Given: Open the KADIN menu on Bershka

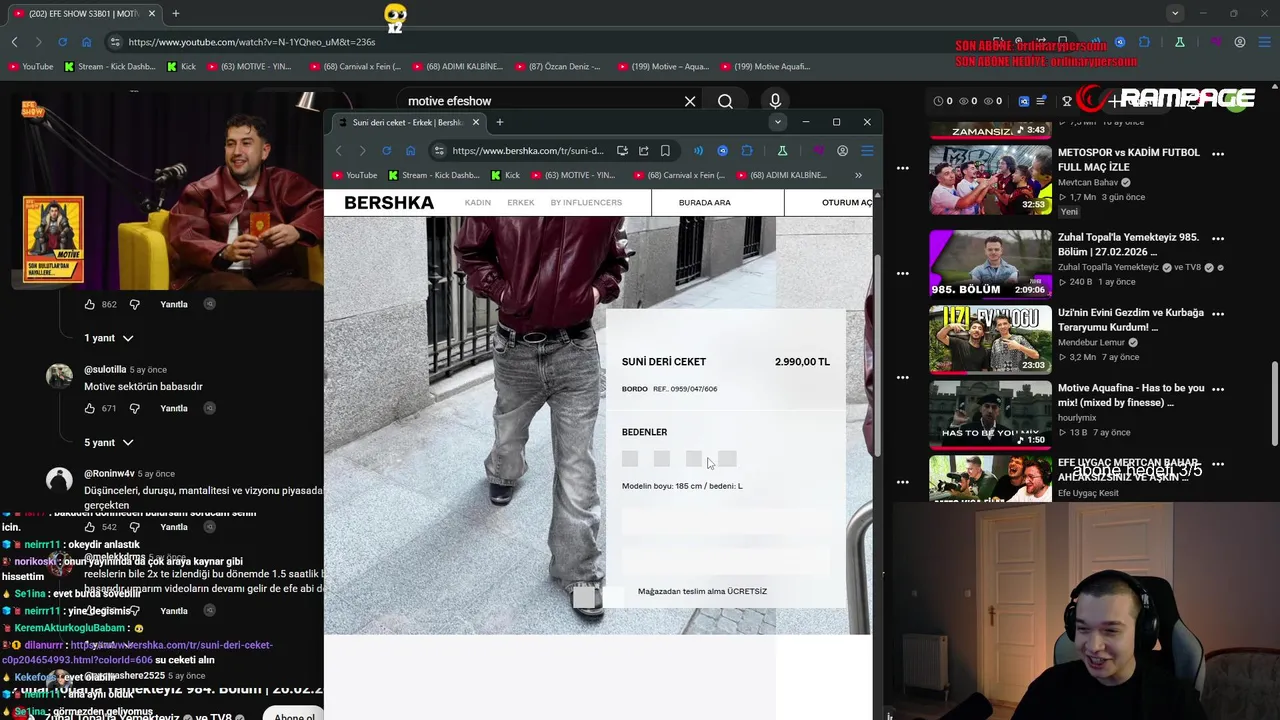Looking at the screenshot, I should (x=478, y=202).
